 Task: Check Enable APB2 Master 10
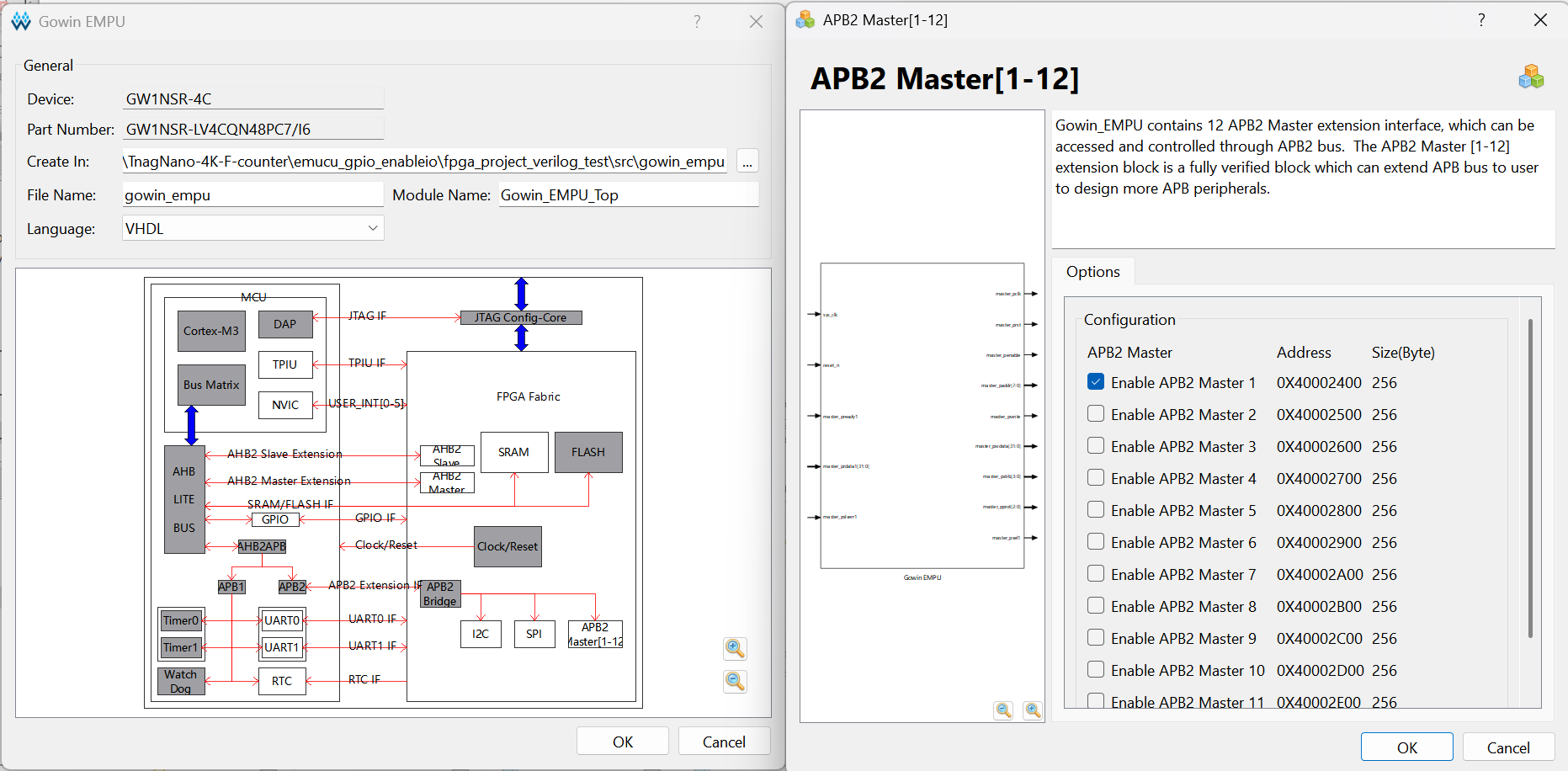(1096, 670)
